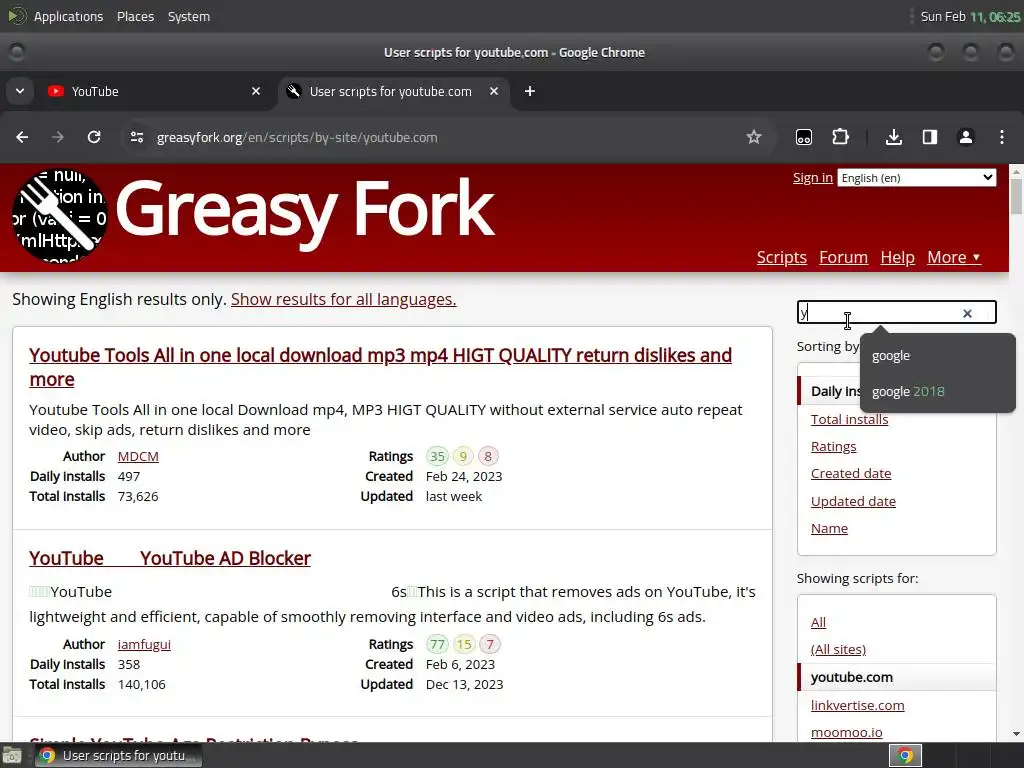Click the scrollbar down arrow

click(x=1016, y=734)
